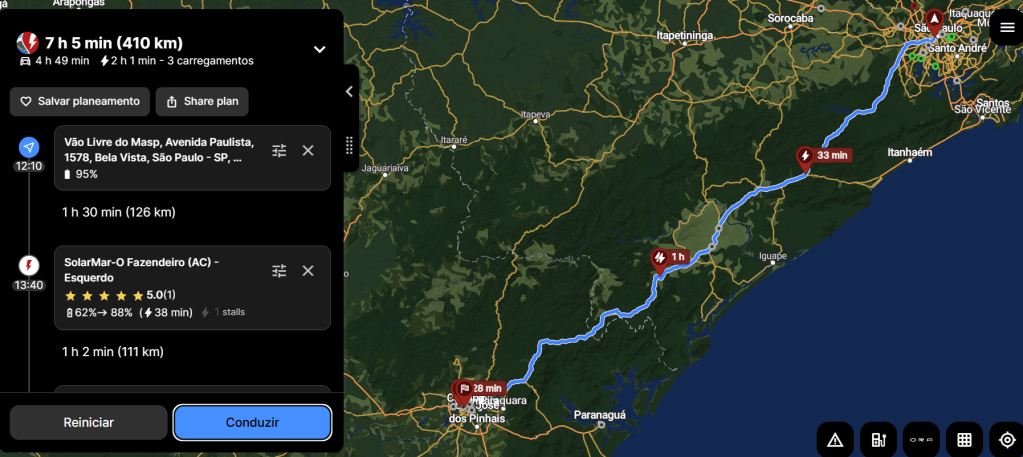Screen dimensions: 1023x457
Task: Grab the panel resize drag handle
Action: pyautogui.click(x=349, y=145)
